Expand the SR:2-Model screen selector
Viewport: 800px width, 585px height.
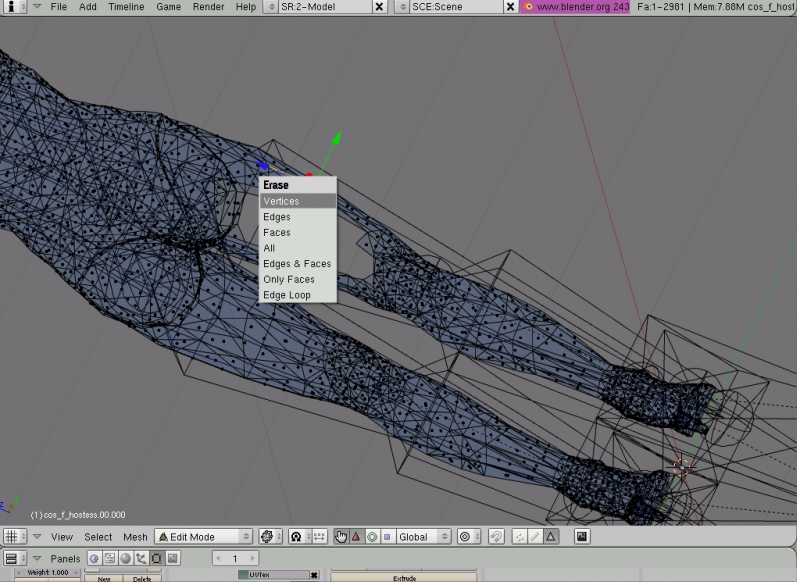(x=271, y=7)
